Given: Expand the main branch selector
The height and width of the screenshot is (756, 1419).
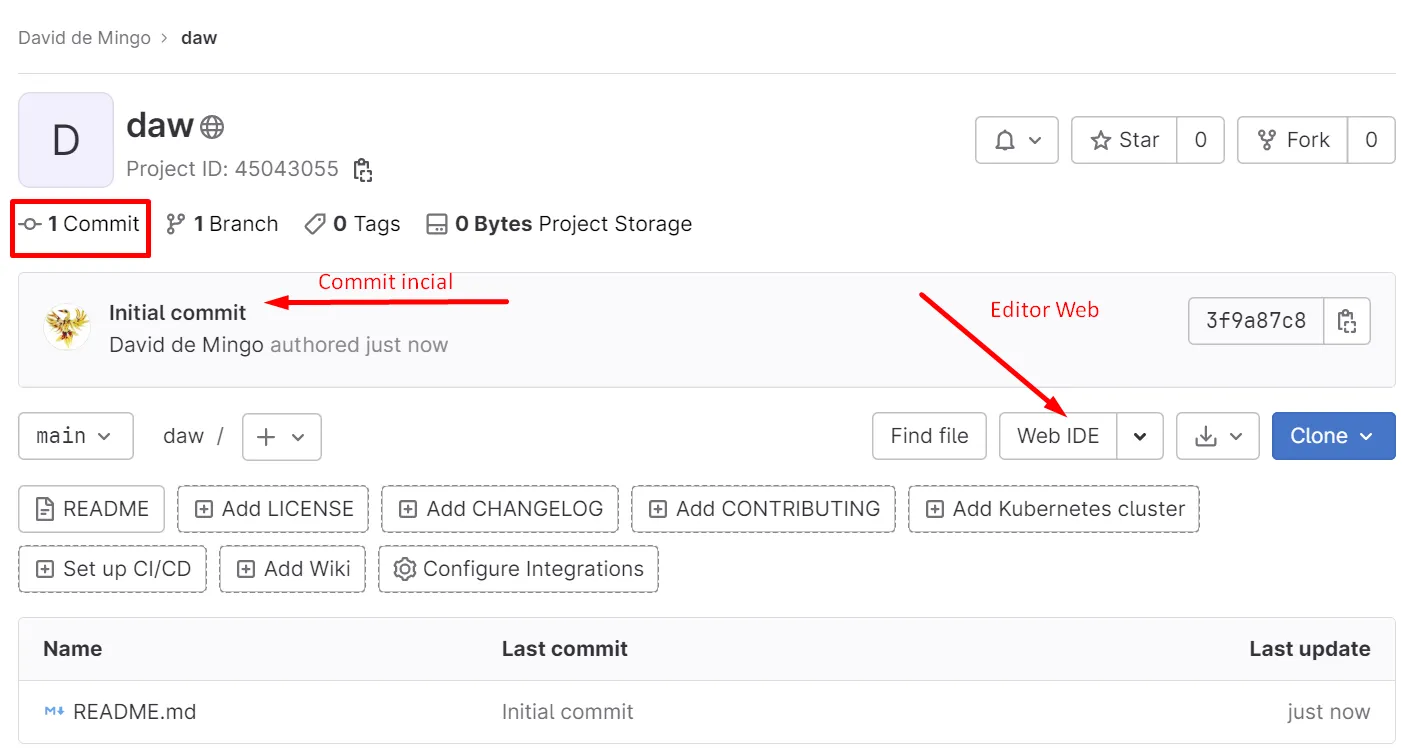Looking at the screenshot, I should 75,436.
